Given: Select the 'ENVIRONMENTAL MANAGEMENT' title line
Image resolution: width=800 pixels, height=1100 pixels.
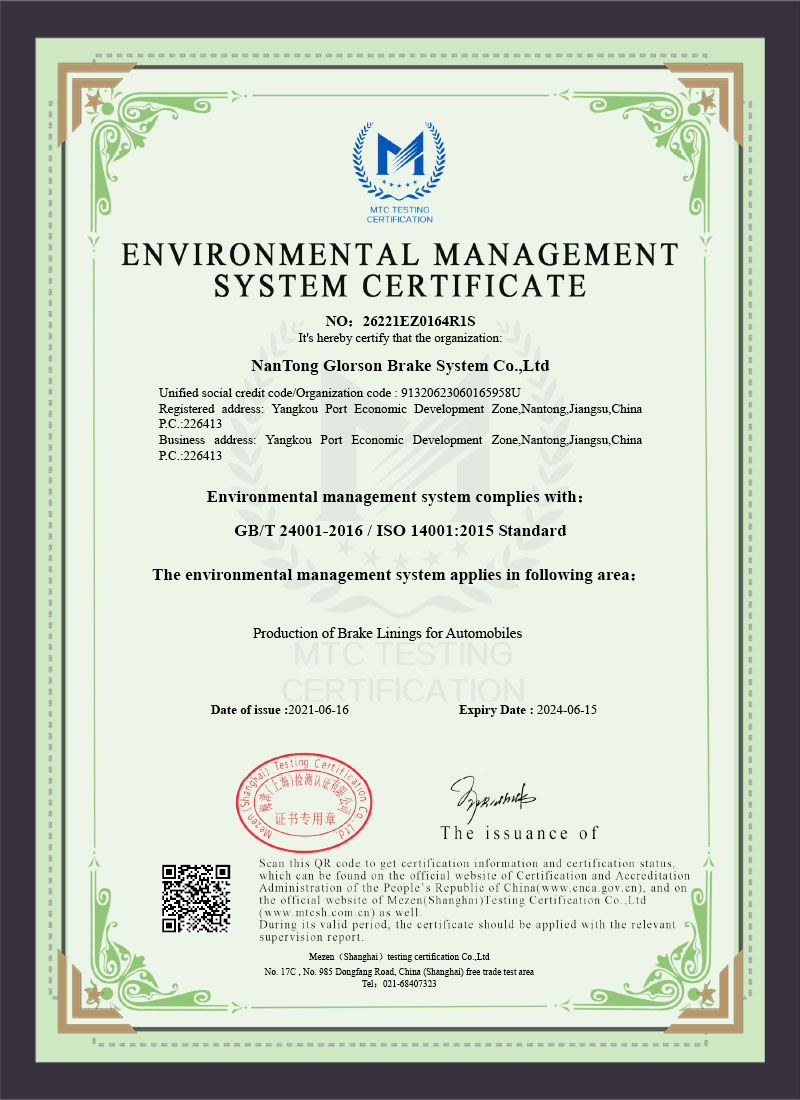Looking at the screenshot, I should point(400,254).
